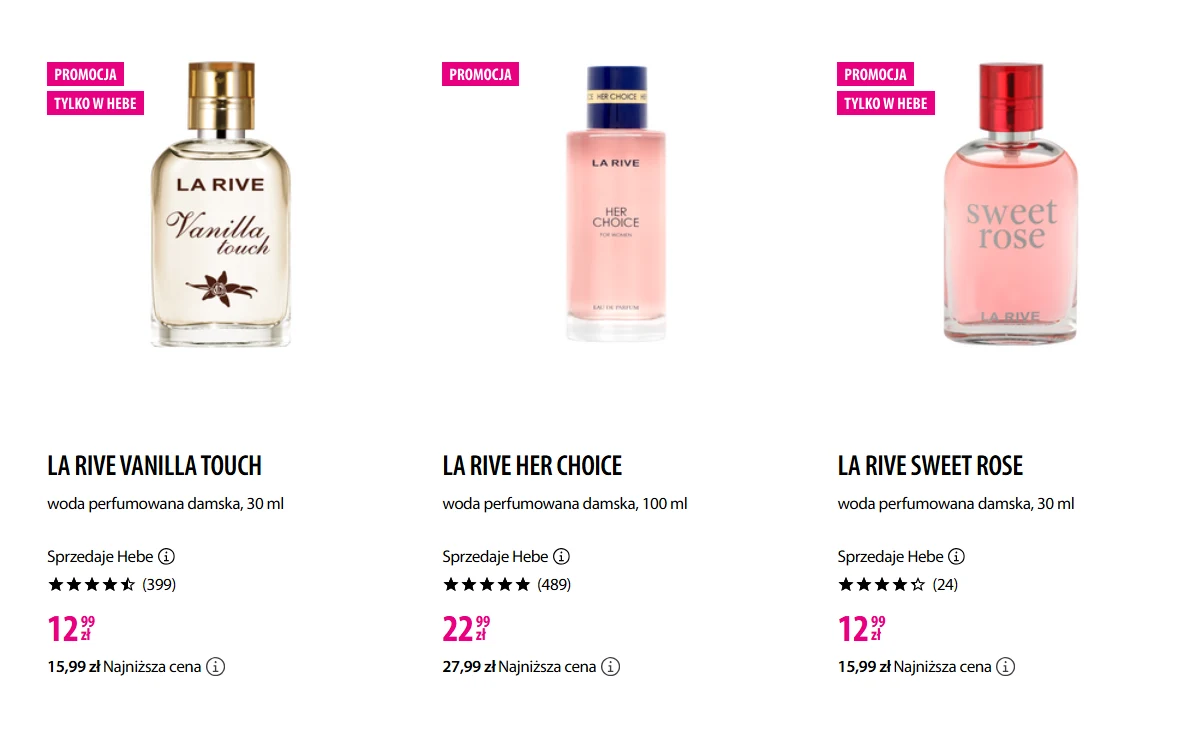Click Sweet Rose star rating
Screen dimensions: 1184x741
pyautogui.click(x=881, y=585)
